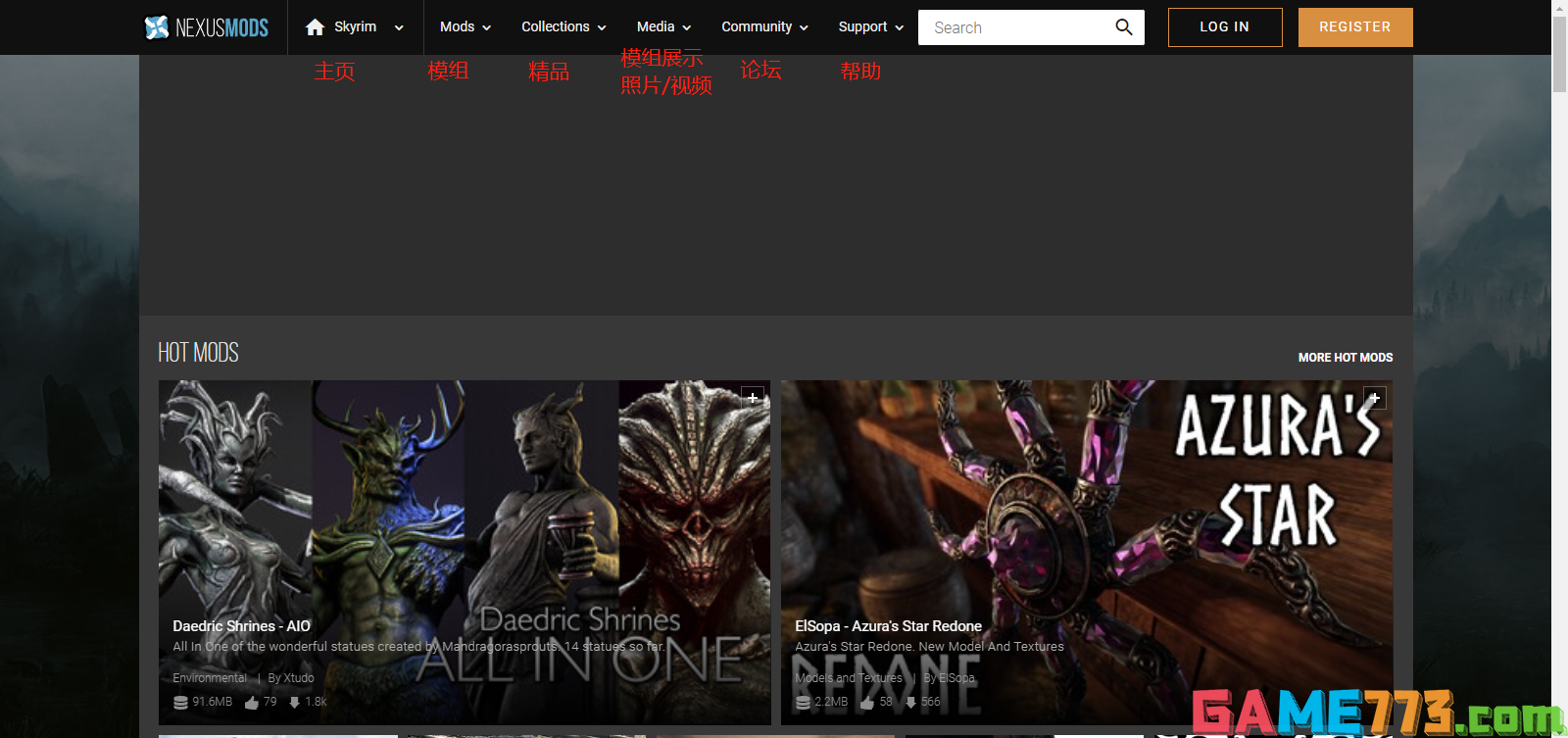Open Models and Textures category link

pyautogui.click(x=849, y=678)
